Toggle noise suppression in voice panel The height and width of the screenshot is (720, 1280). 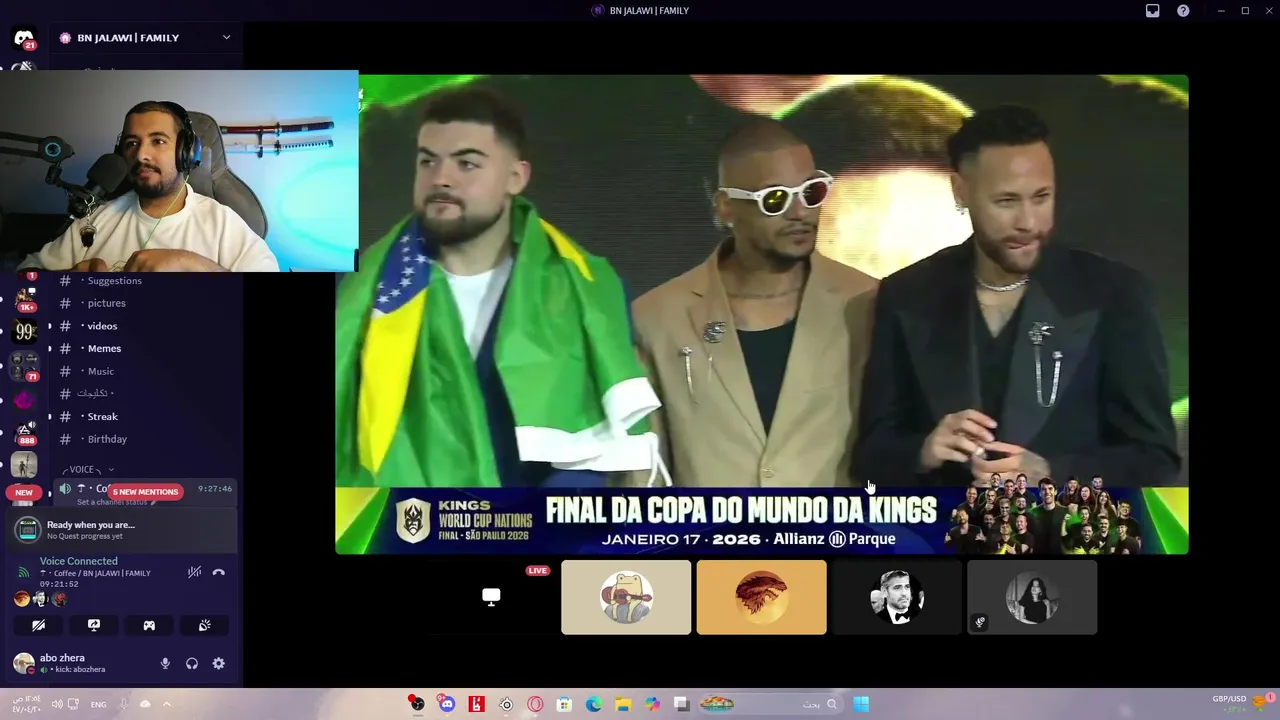click(194, 572)
